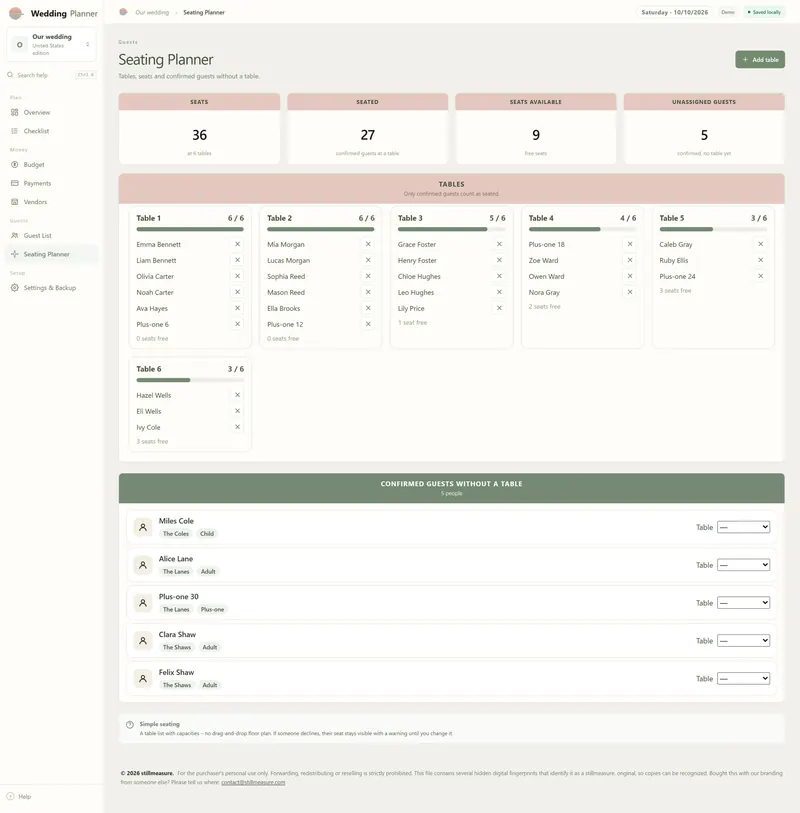
Task: Unseat Caleb Gray from Table 5
Action: point(761,244)
